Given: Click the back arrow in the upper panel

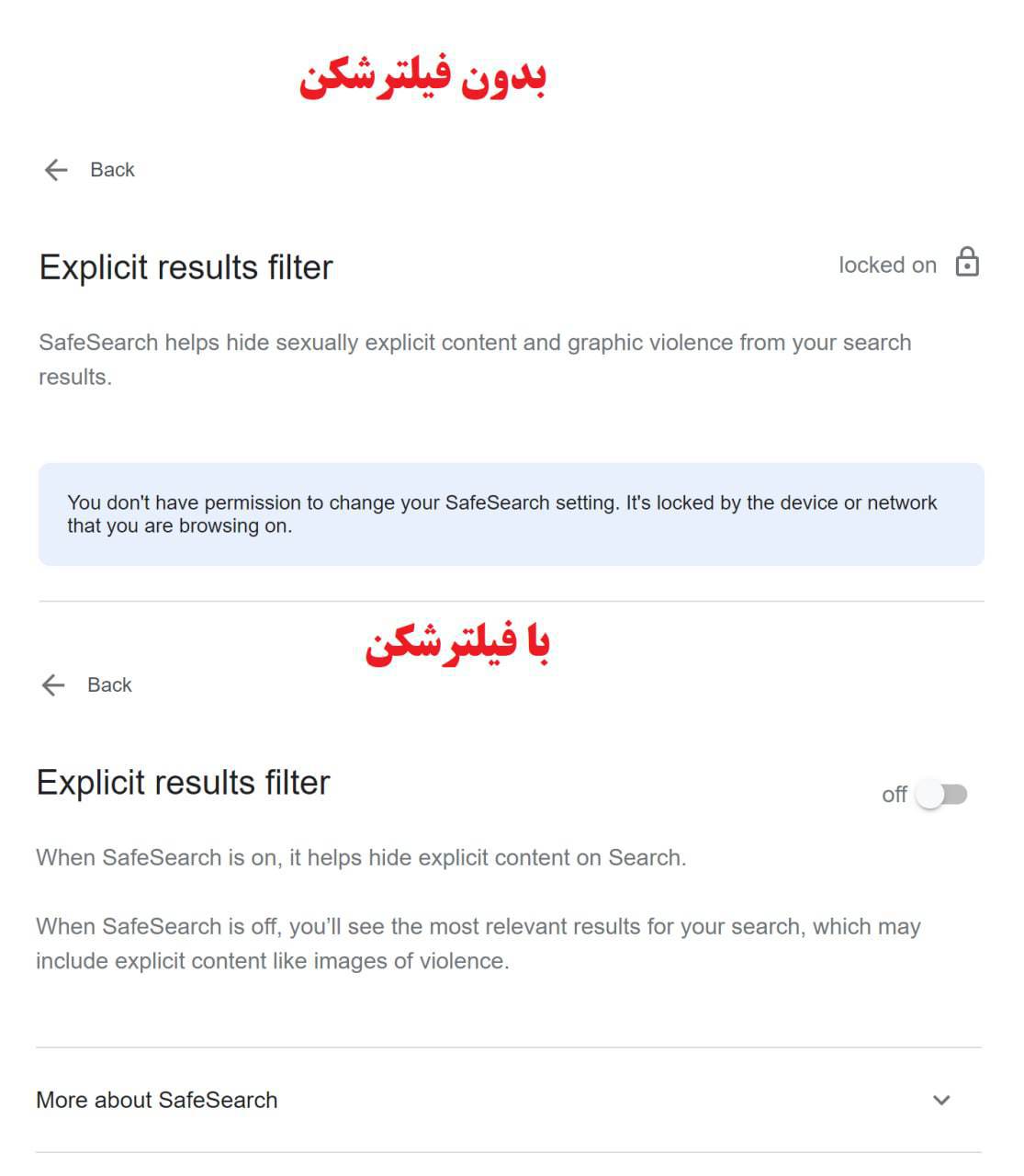Looking at the screenshot, I should click(x=56, y=170).
